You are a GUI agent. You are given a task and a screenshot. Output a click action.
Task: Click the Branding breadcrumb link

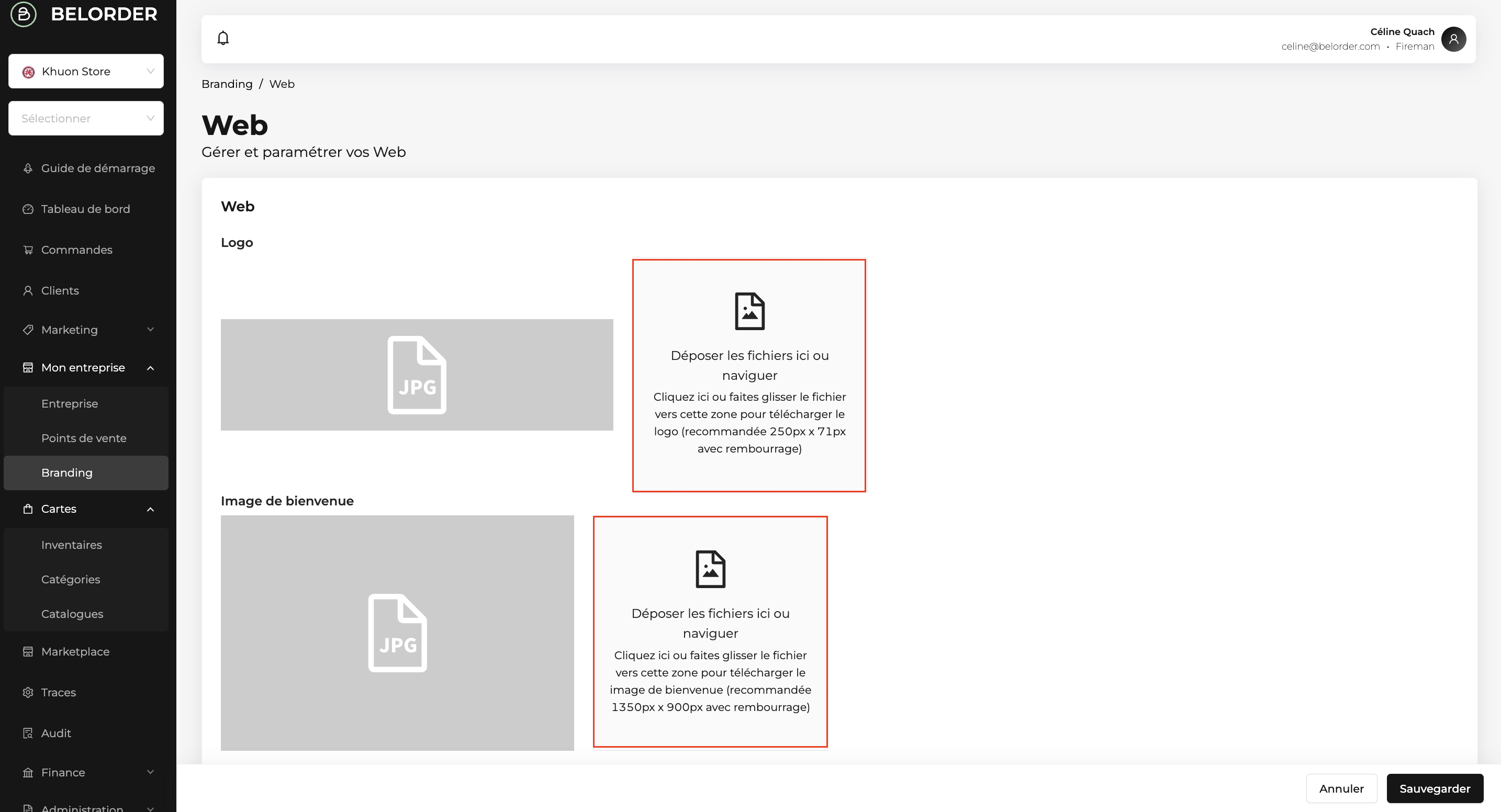(227, 84)
